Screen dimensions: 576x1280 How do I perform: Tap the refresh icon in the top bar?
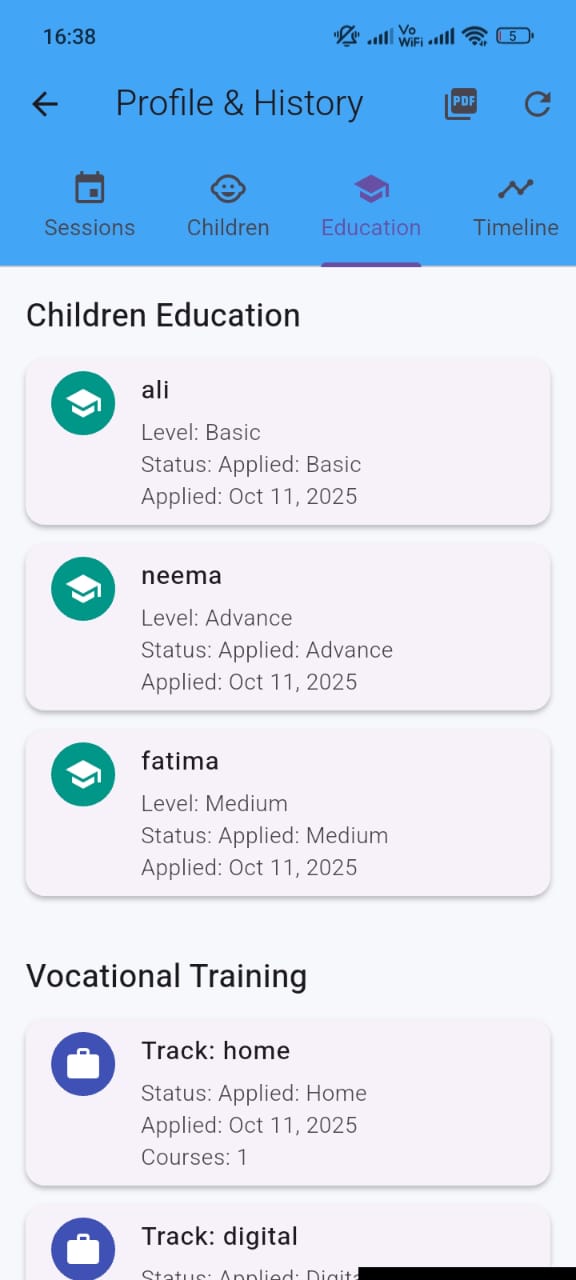point(537,104)
